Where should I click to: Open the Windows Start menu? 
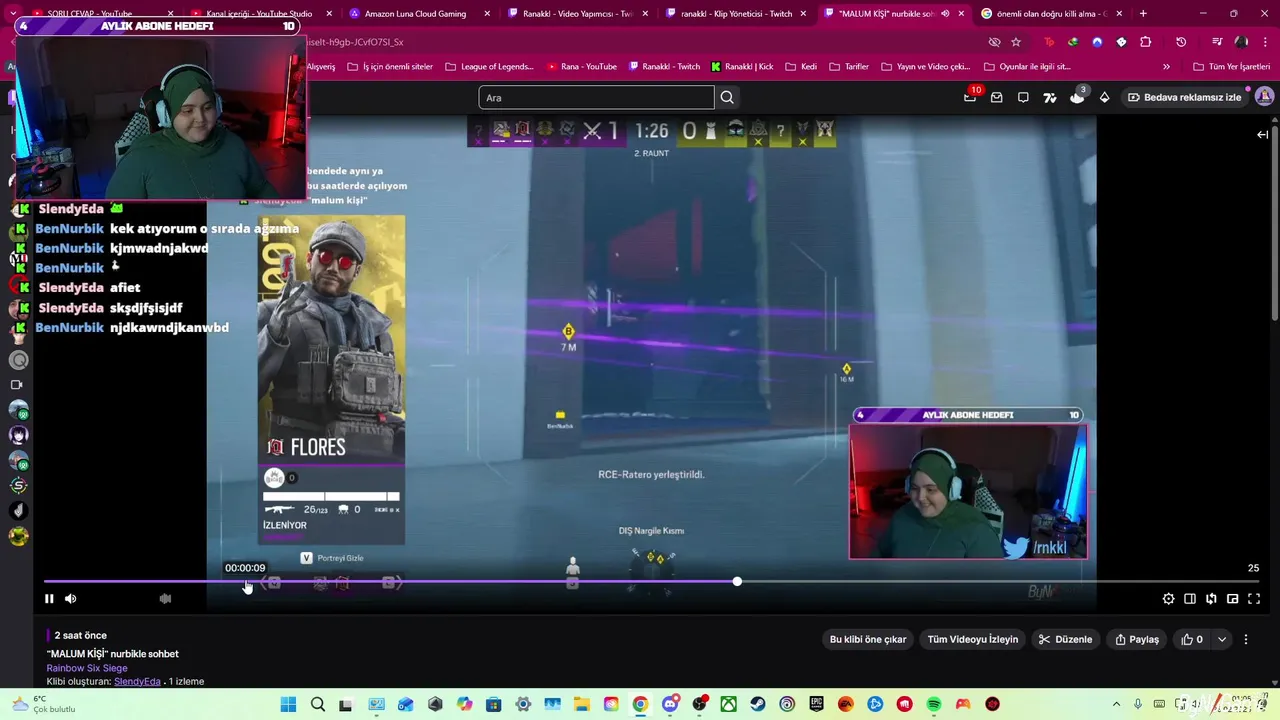pos(288,705)
